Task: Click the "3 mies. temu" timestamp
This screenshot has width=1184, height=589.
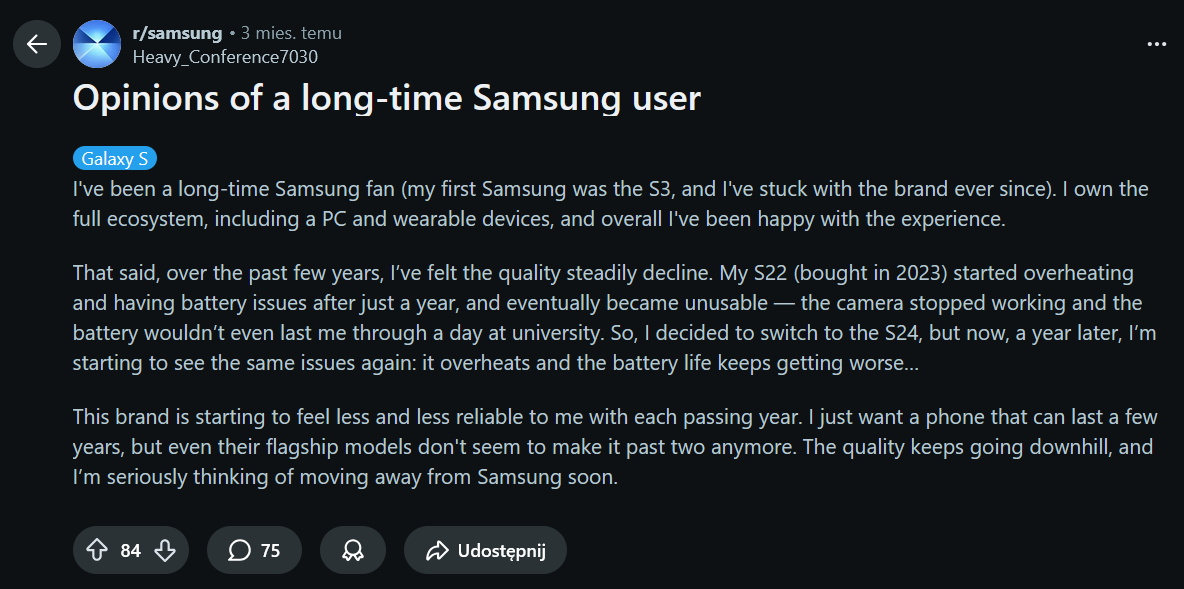Action: 291,33
